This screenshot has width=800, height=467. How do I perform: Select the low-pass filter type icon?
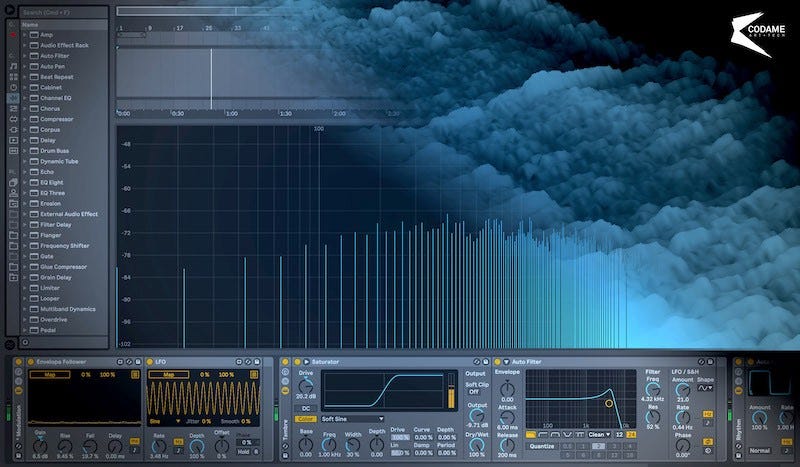tap(531, 434)
